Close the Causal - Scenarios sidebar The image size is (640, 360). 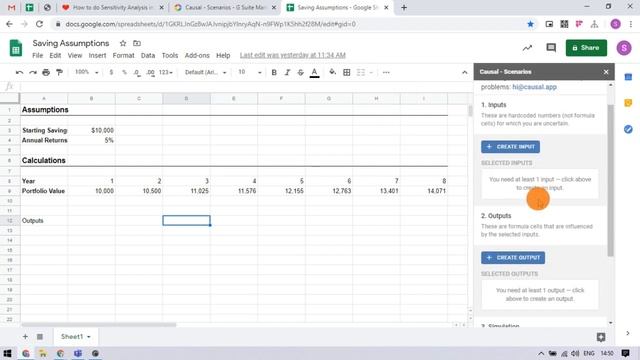point(606,72)
